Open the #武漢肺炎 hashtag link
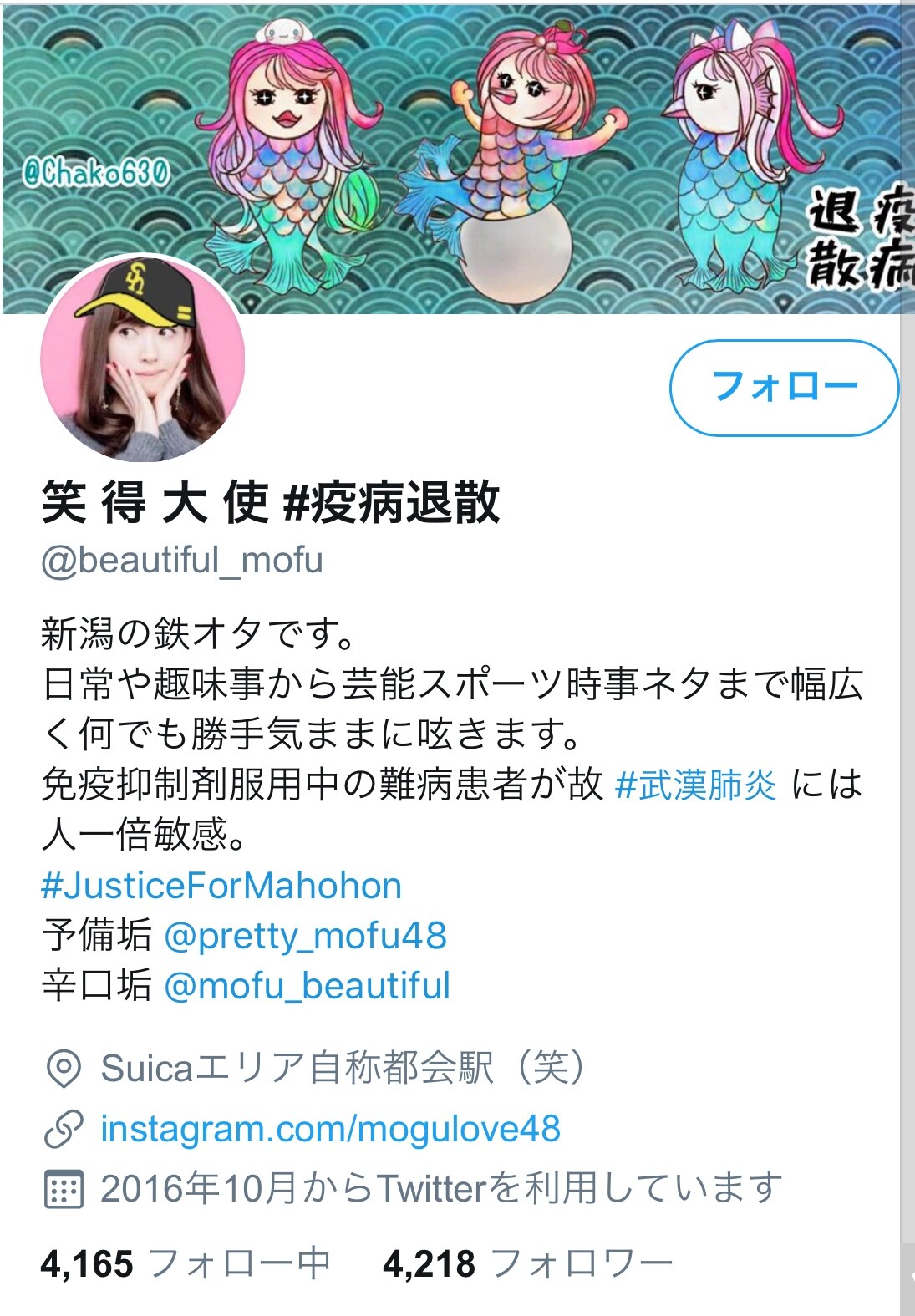The image size is (915, 1316). 696,785
